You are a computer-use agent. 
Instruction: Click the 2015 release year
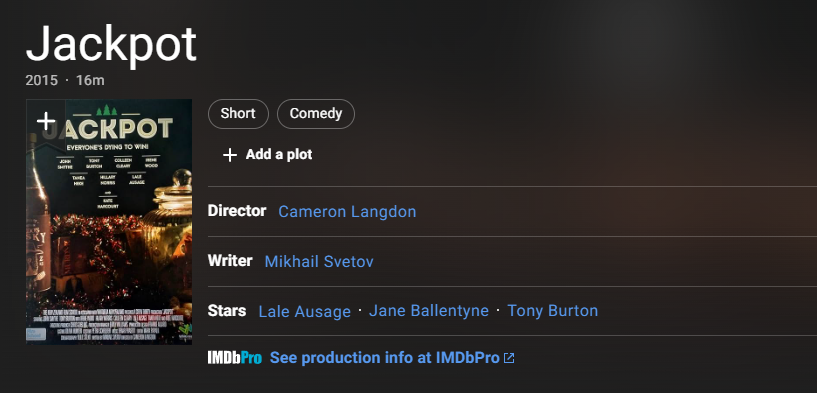[x=42, y=80]
